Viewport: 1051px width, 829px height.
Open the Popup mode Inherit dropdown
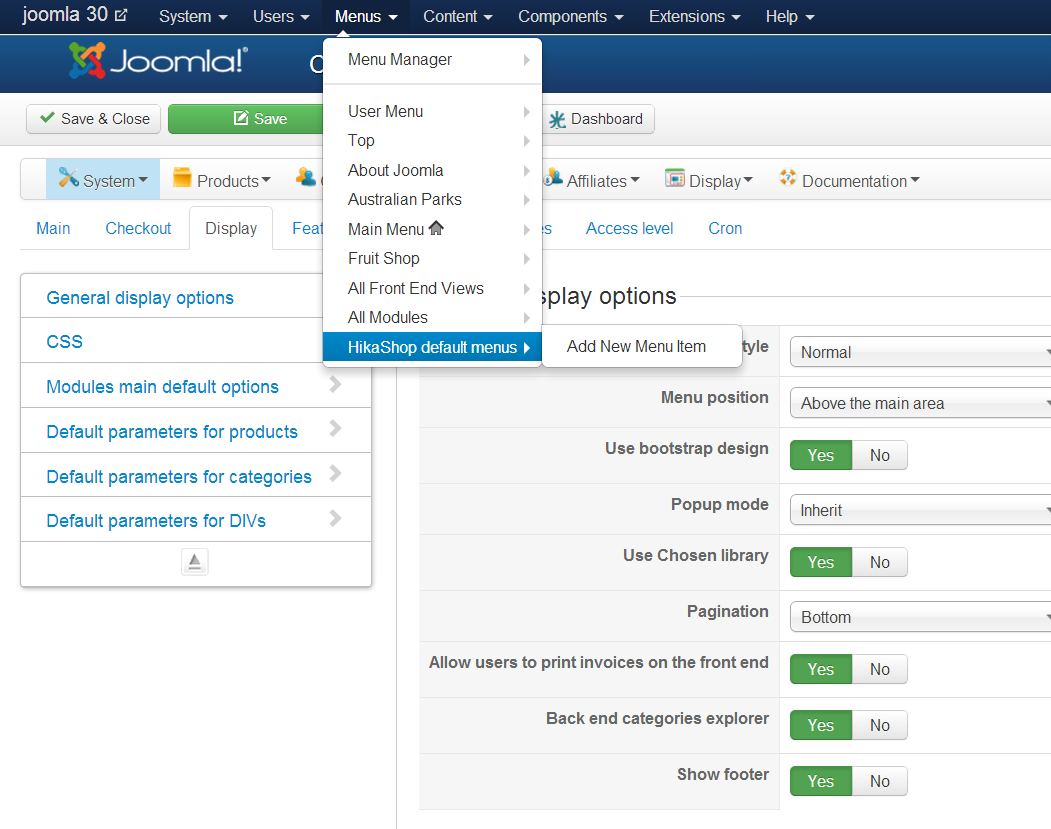pyautogui.click(x=920, y=510)
